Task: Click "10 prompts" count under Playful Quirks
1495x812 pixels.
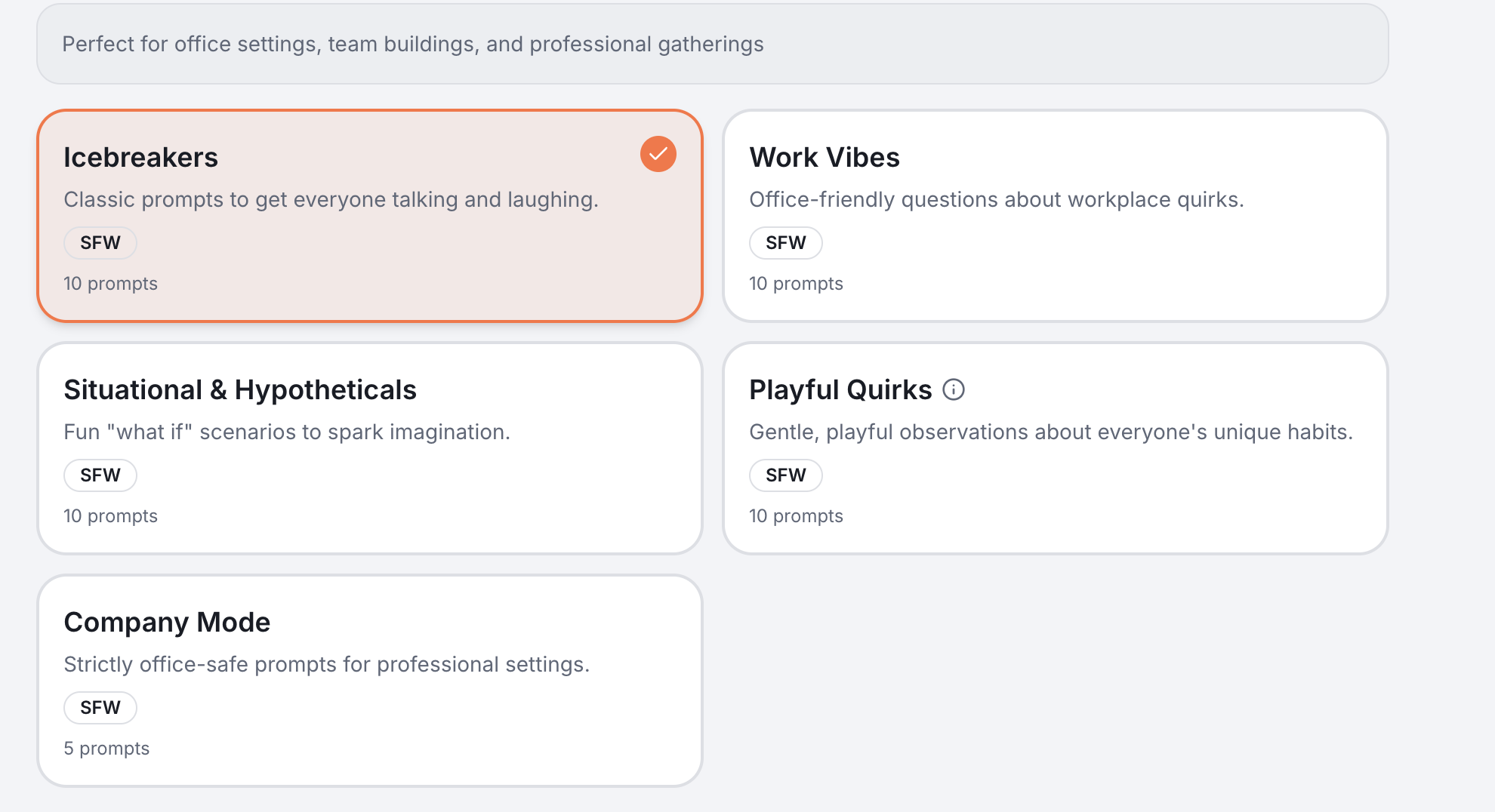Action: tap(796, 516)
